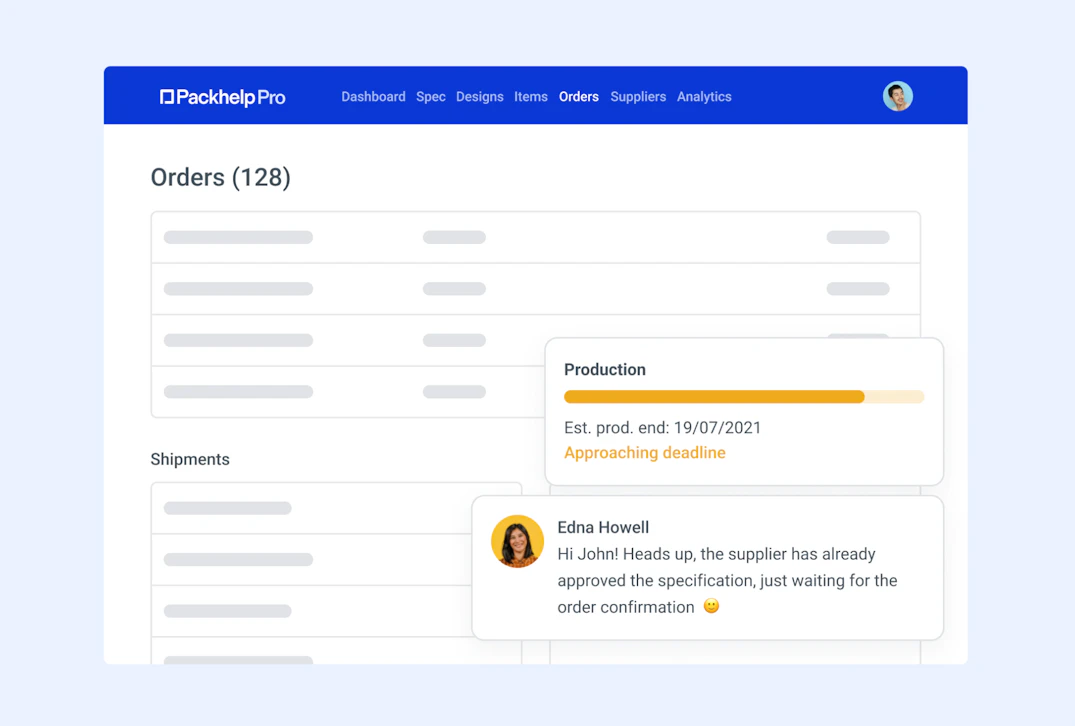The height and width of the screenshot is (726, 1075).
Task: Click the smiley emoji in Edna's message
Action: [x=711, y=606]
